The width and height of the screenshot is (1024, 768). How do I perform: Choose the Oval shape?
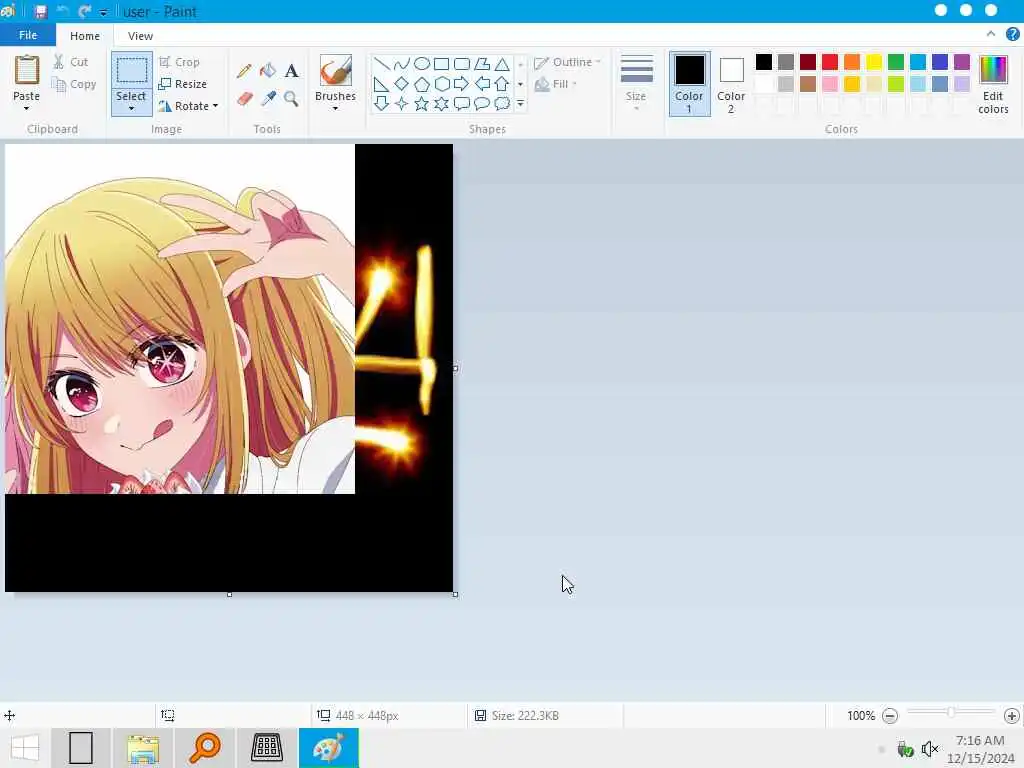(422, 64)
